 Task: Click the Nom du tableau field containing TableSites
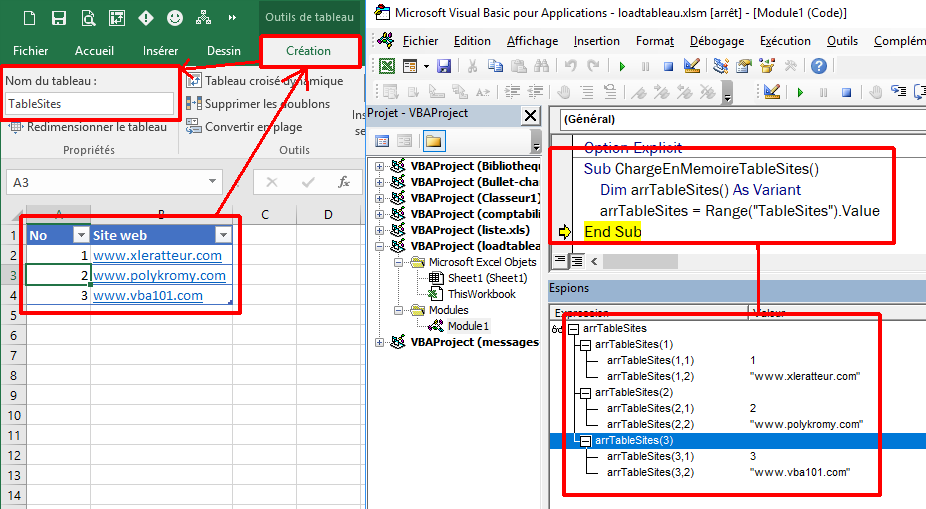tap(89, 104)
